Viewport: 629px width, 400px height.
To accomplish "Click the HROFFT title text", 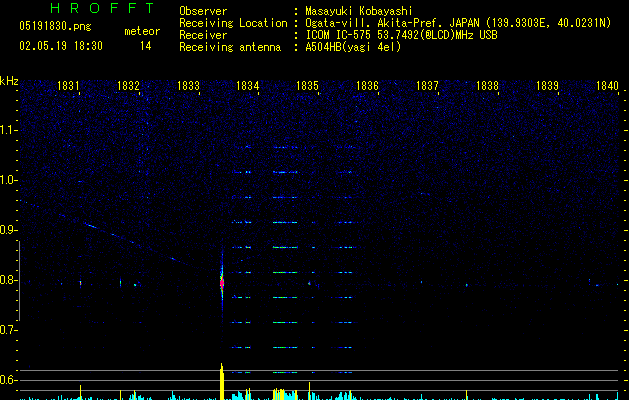I will (103, 8).
